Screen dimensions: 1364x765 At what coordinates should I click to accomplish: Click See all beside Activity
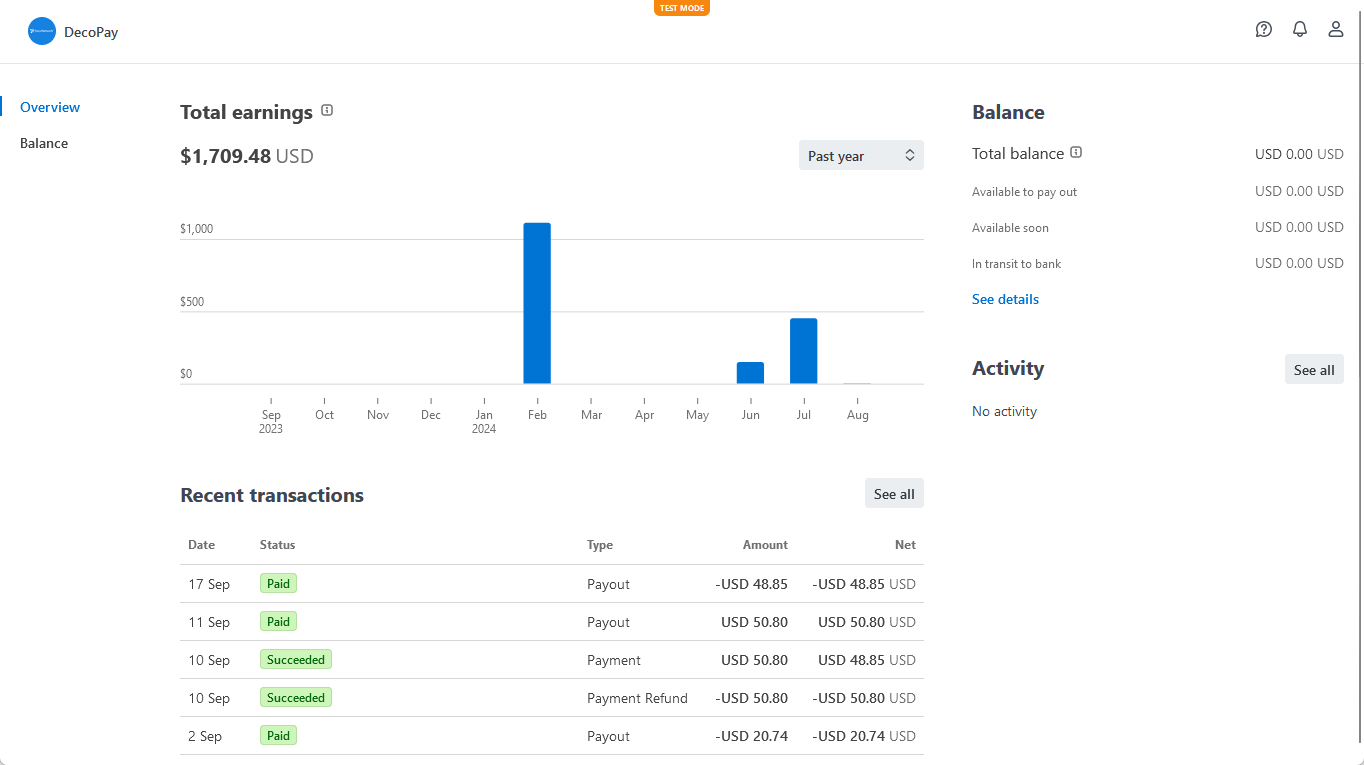point(1313,368)
